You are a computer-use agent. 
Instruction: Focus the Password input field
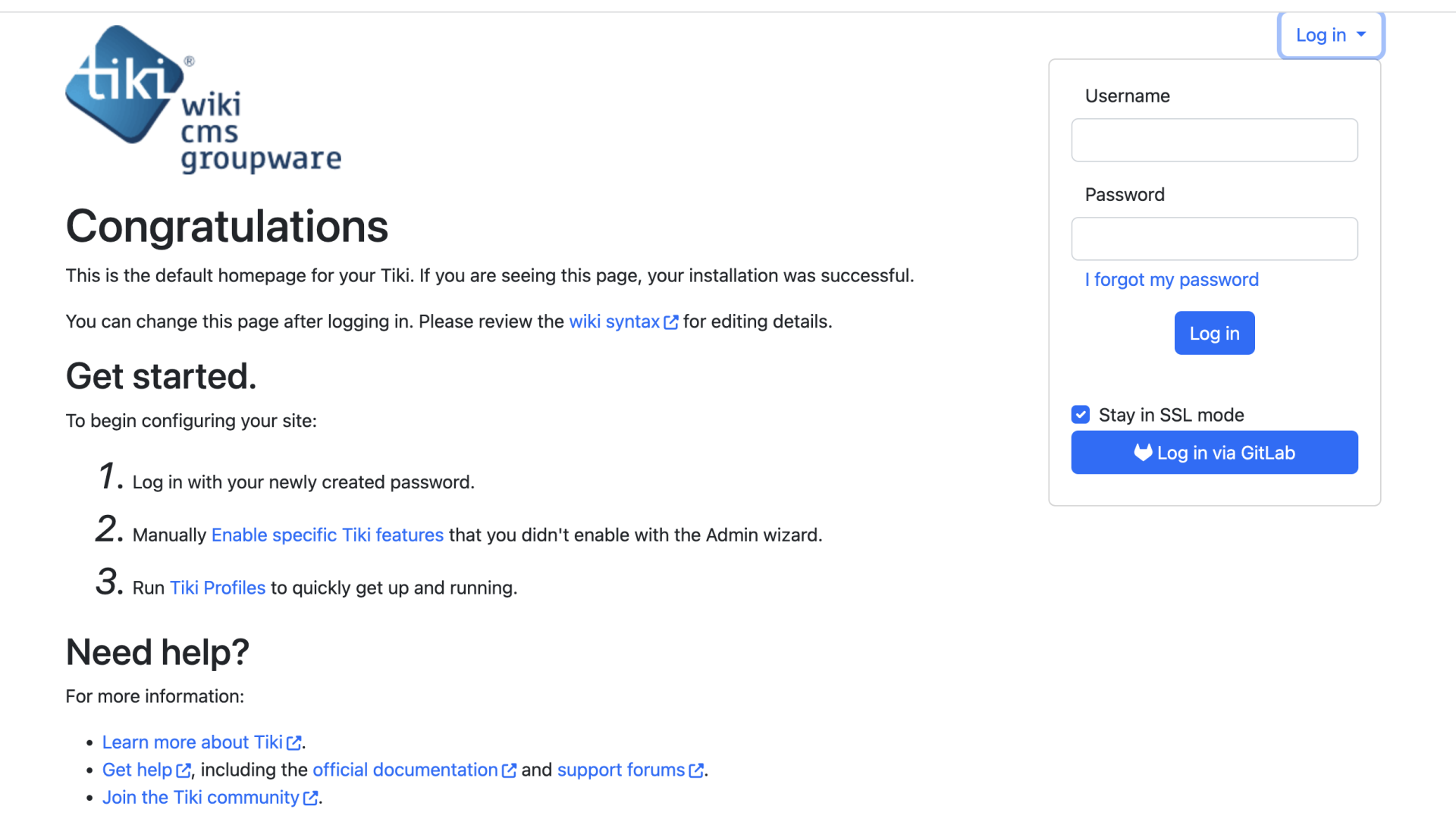pos(1214,239)
